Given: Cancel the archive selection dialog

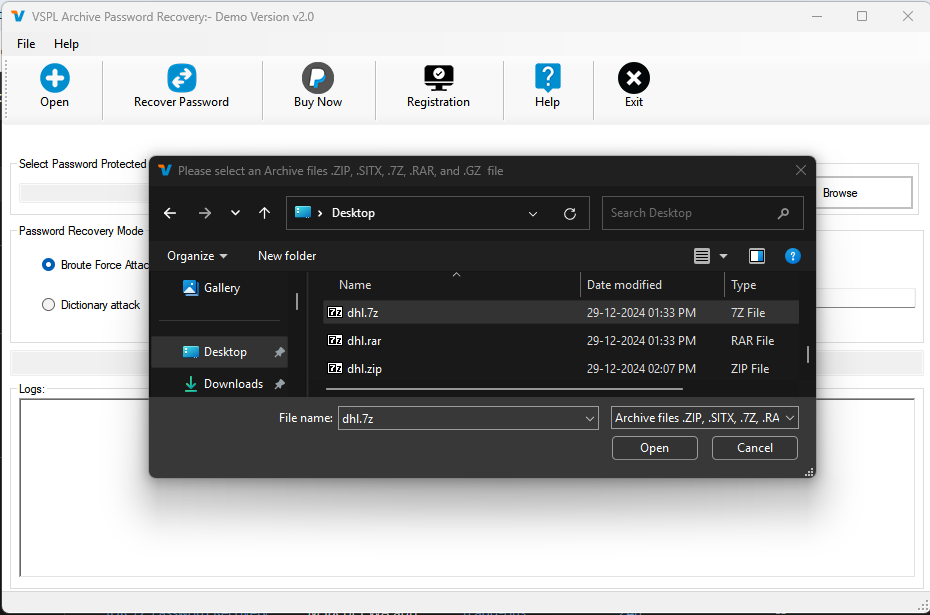Looking at the screenshot, I should (754, 448).
